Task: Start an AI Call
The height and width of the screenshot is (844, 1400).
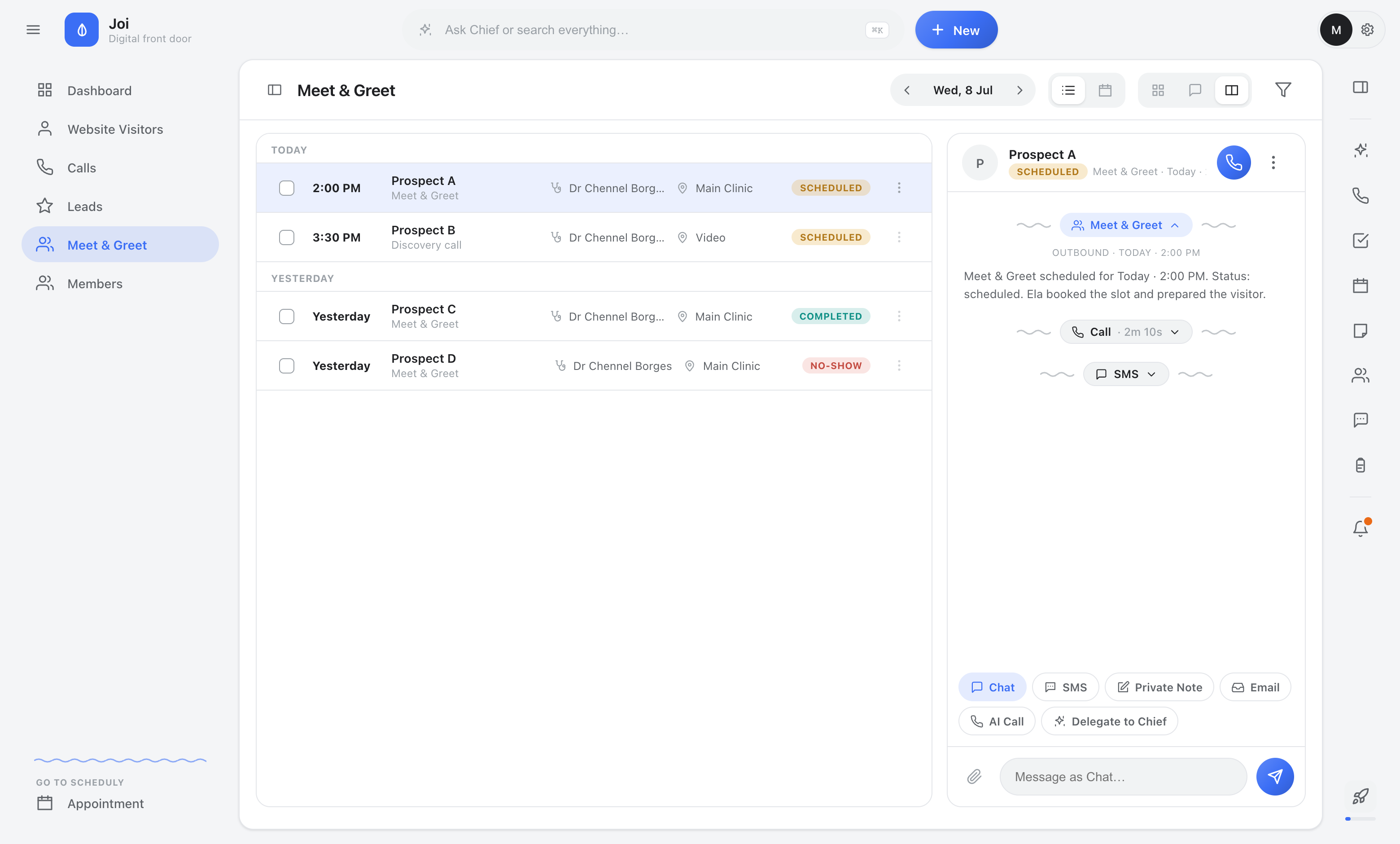Action: pos(997,721)
